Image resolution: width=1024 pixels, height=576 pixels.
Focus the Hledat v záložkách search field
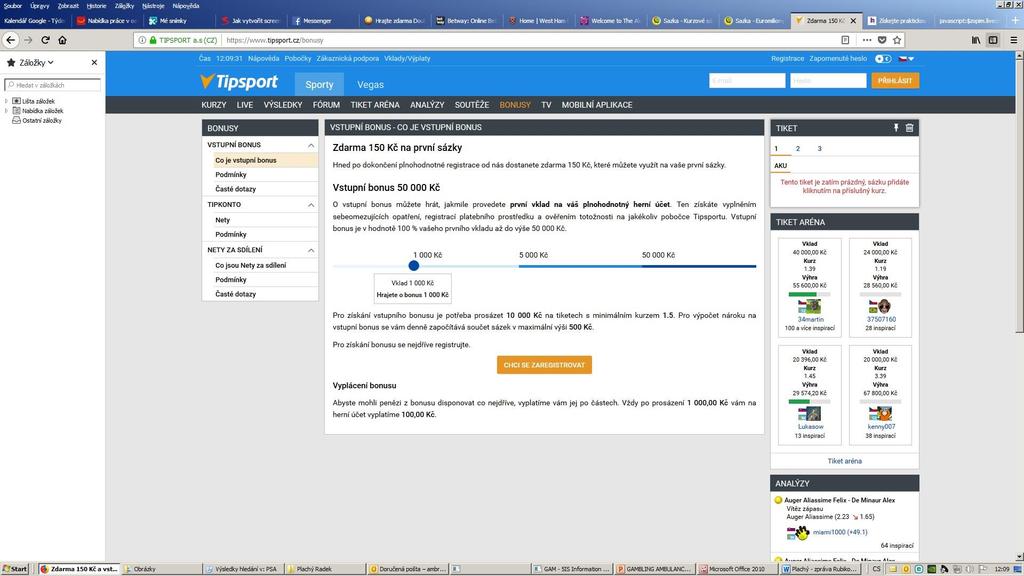(53, 85)
